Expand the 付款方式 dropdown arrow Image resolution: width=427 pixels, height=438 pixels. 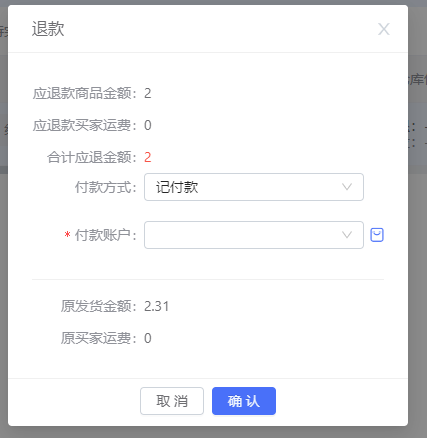point(347,187)
